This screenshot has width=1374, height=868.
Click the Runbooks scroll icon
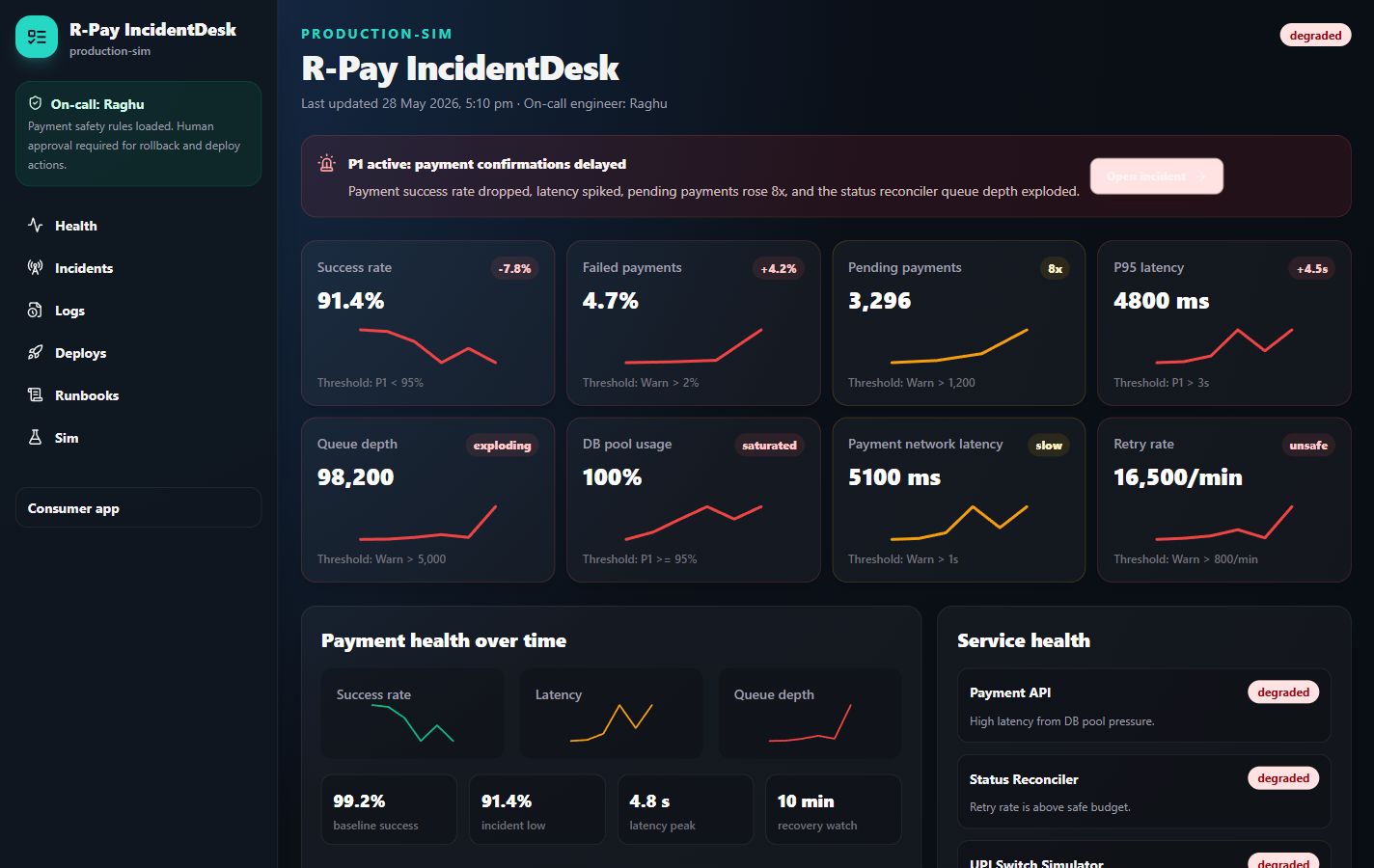pyautogui.click(x=36, y=395)
